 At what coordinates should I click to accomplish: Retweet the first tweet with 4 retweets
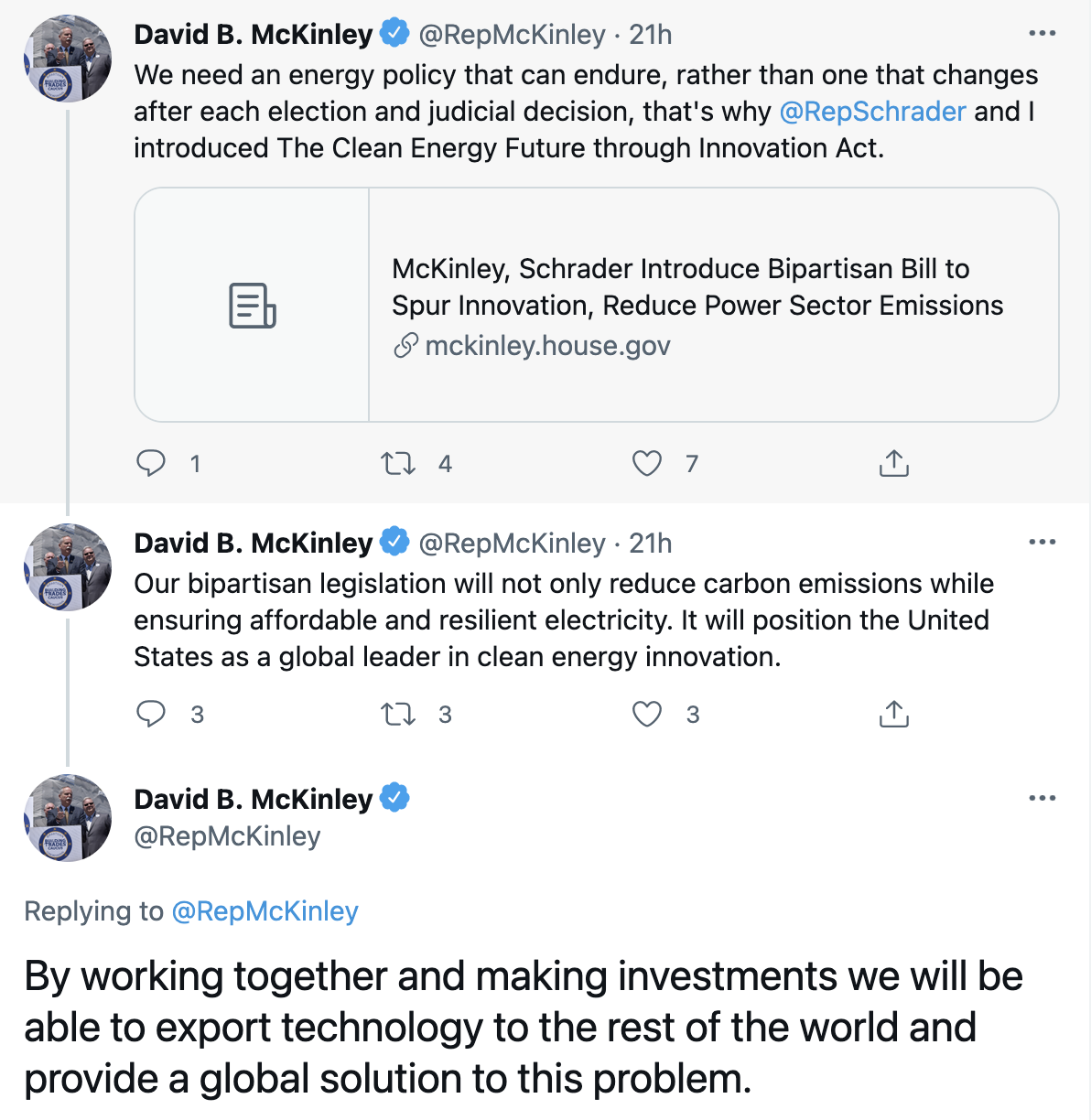(398, 463)
